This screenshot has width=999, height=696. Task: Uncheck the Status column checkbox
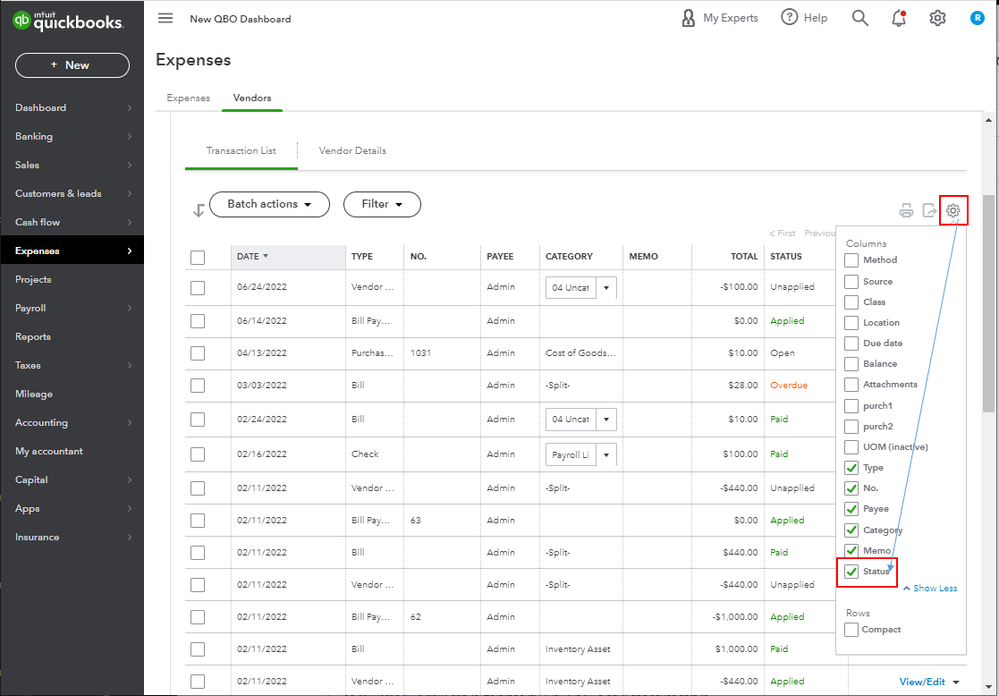pyautogui.click(x=851, y=572)
